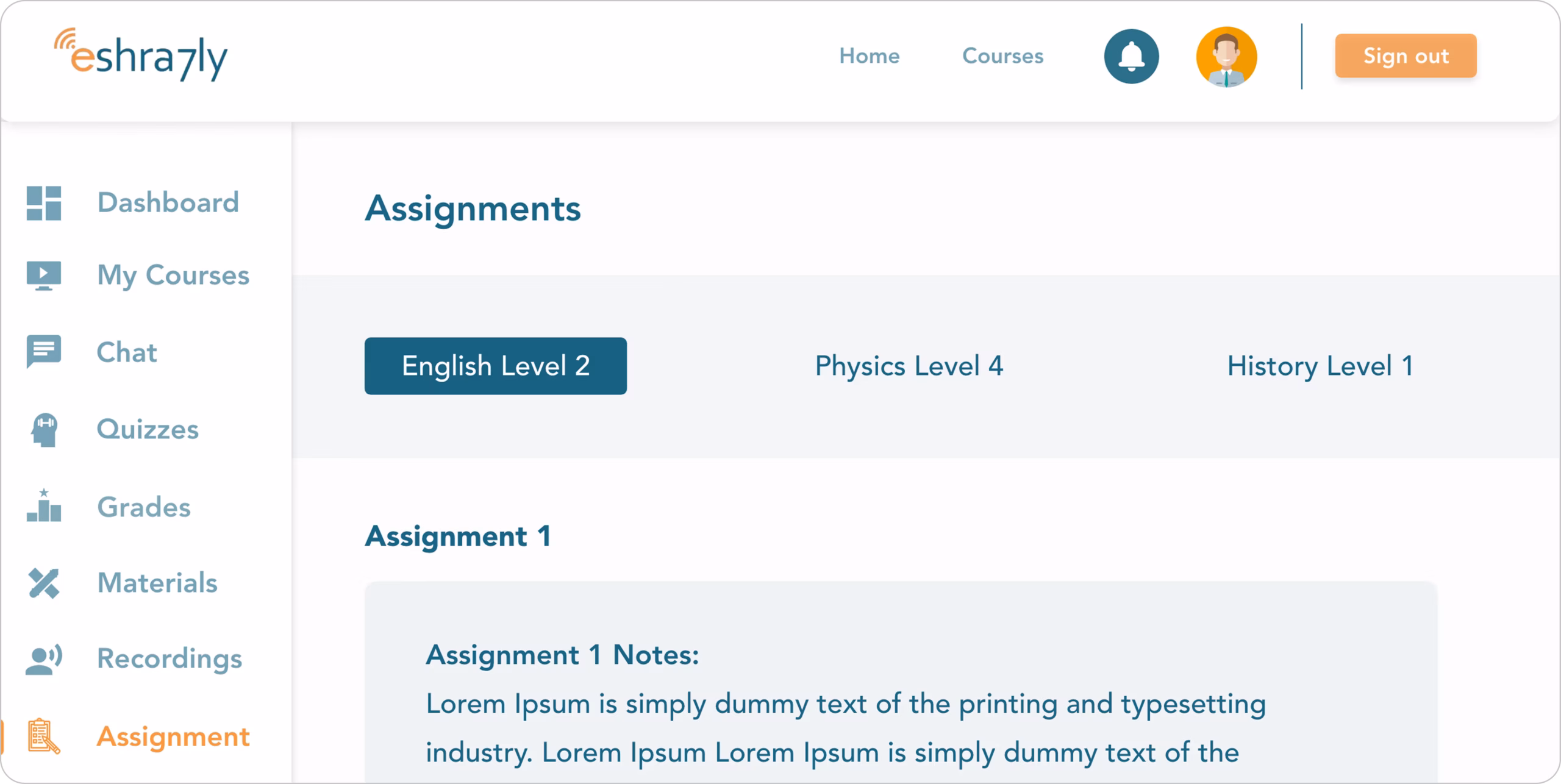This screenshot has width=1561, height=784.
Task: Select the Assignment clipboard icon
Action: 44,736
